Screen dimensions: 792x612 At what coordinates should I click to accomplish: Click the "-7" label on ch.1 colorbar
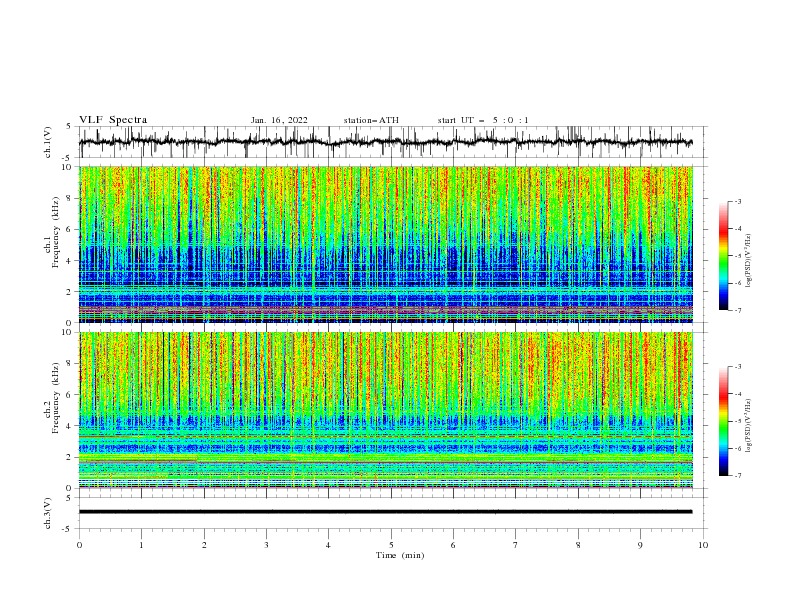pos(738,310)
